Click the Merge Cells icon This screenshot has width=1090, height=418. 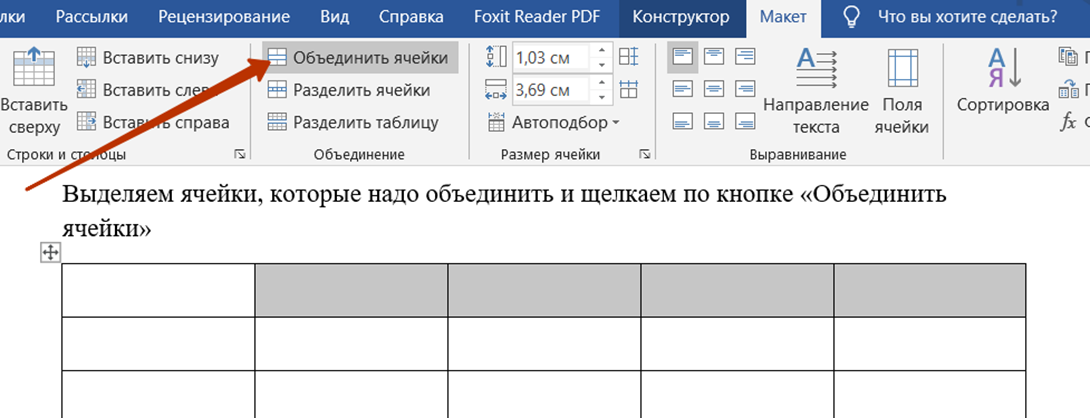(277, 58)
